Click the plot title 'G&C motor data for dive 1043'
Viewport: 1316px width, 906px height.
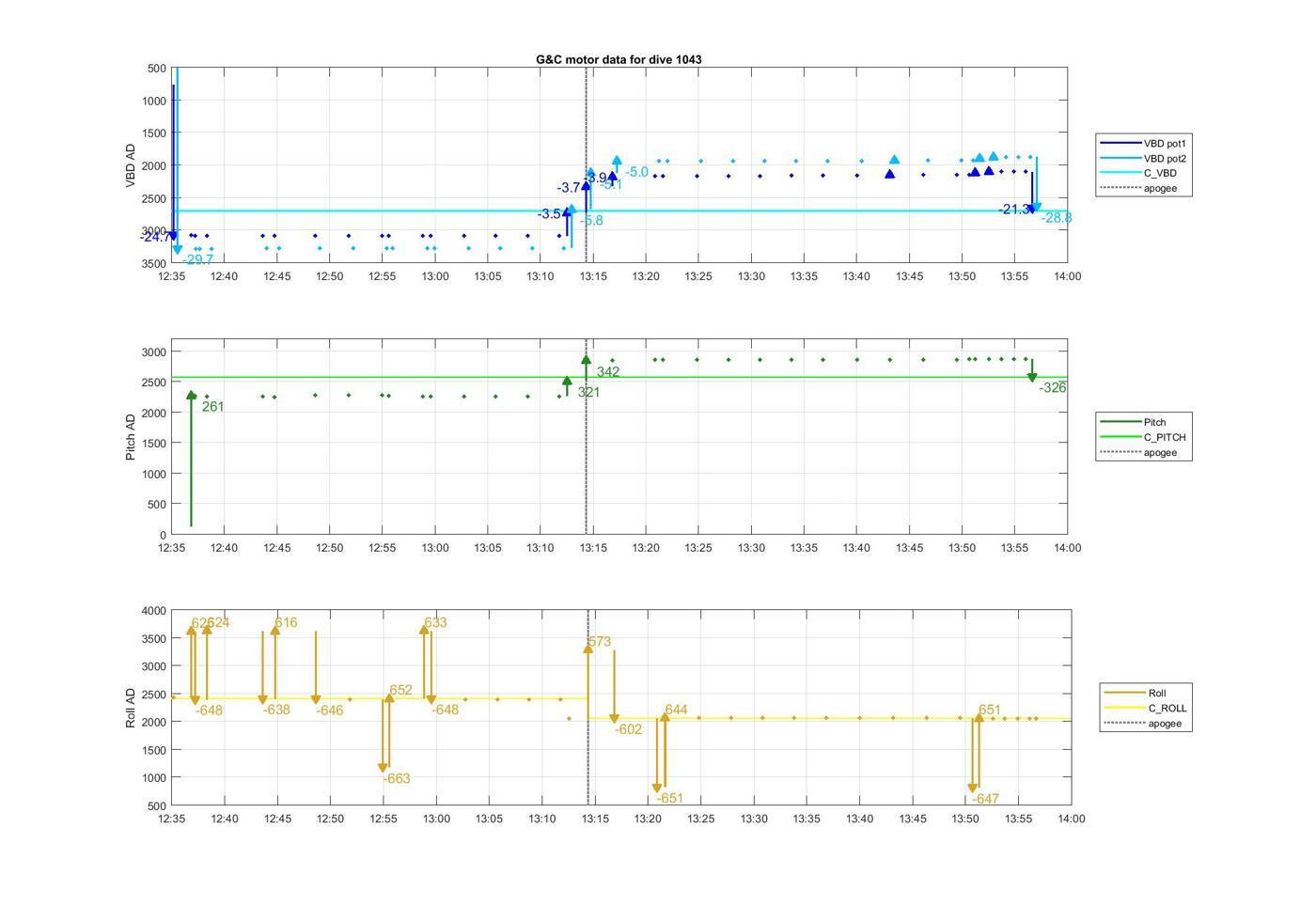click(619, 59)
